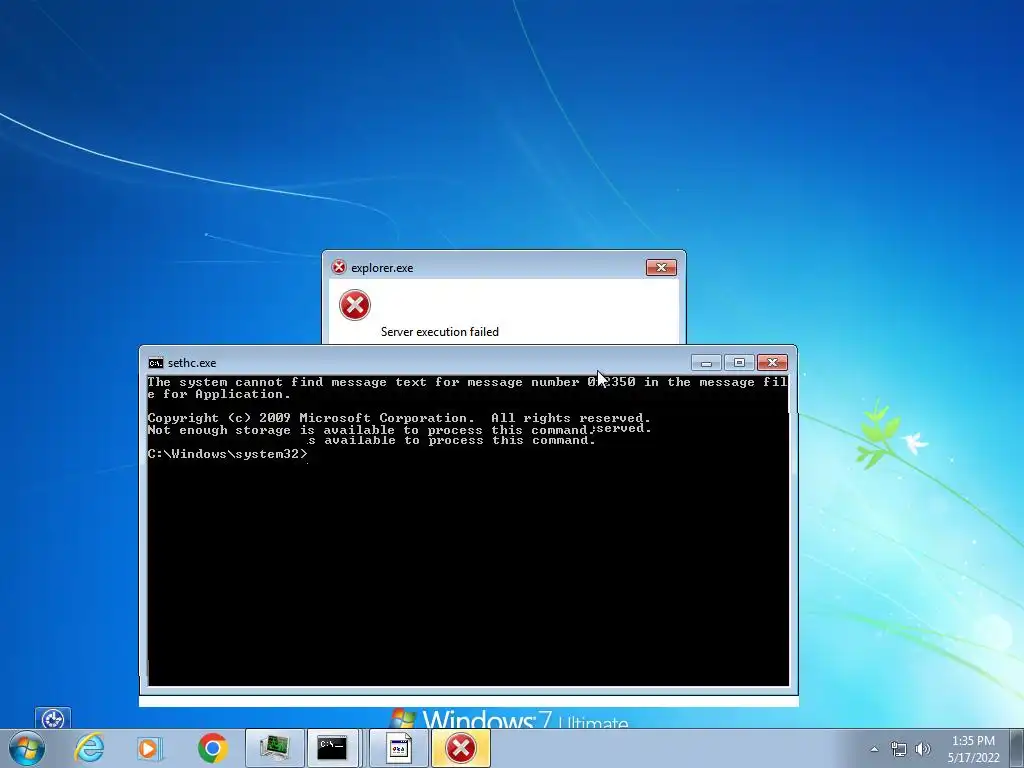
Task: Click the red error icon in explorer.exe dialog
Action: tap(355, 305)
